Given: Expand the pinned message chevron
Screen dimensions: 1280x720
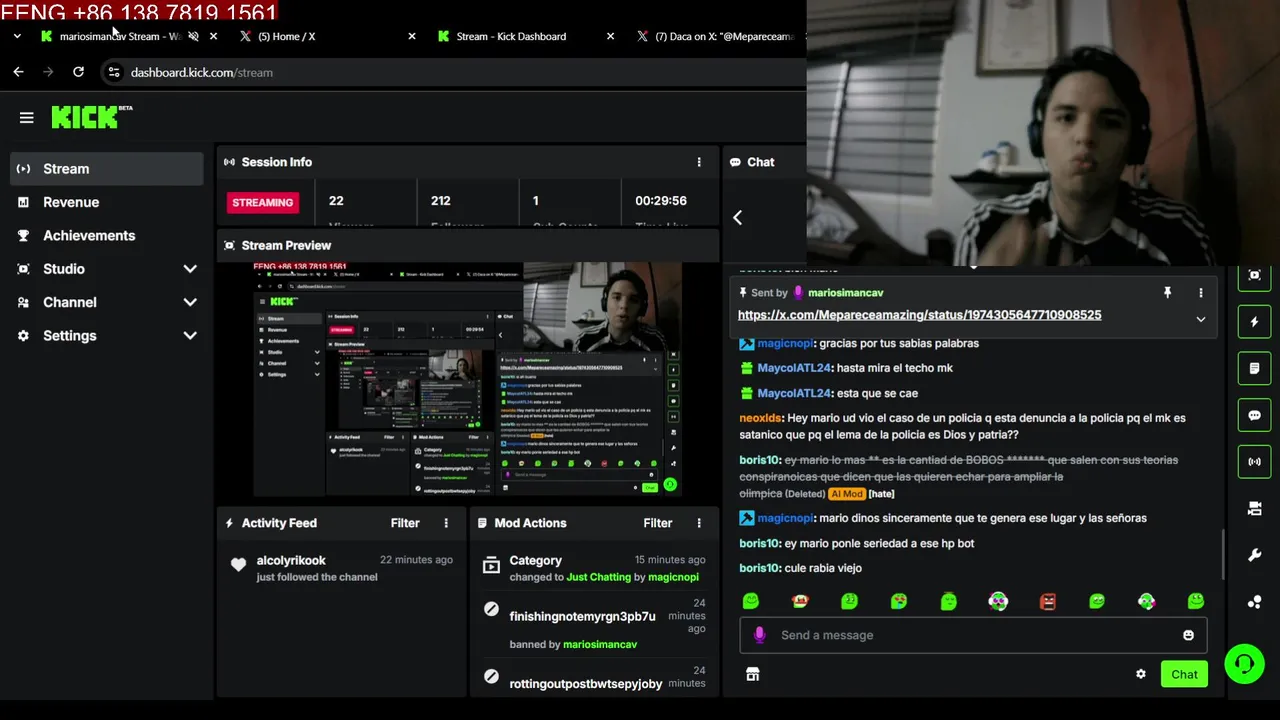Looking at the screenshot, I should click(1201, 320).
